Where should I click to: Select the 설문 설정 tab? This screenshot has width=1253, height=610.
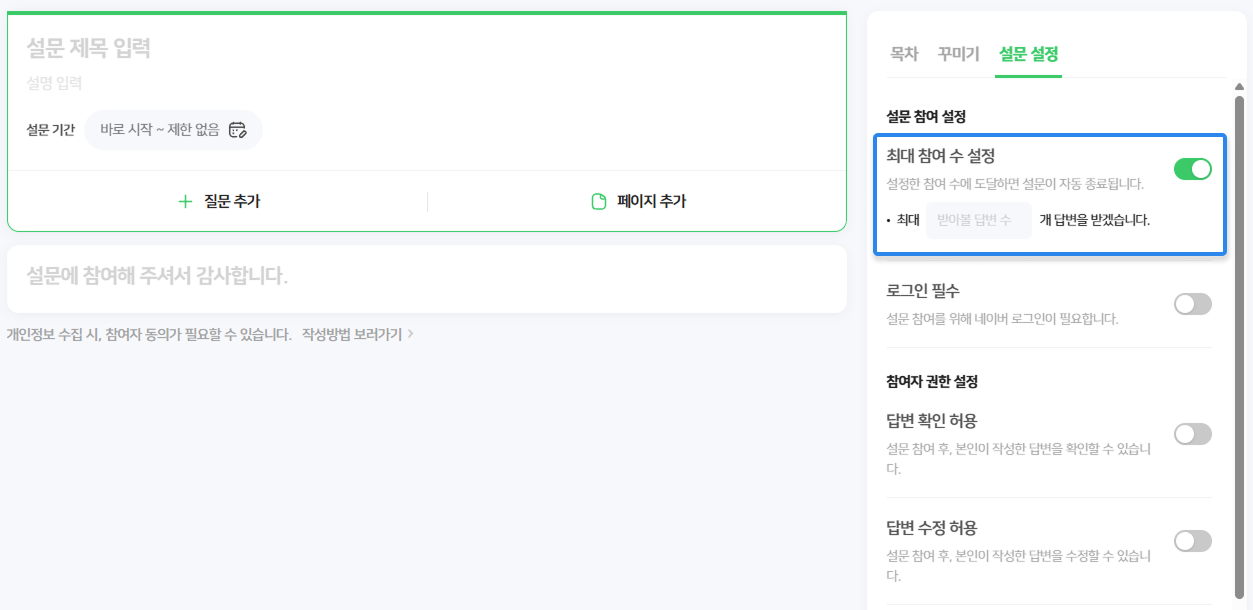[1029, 54]
